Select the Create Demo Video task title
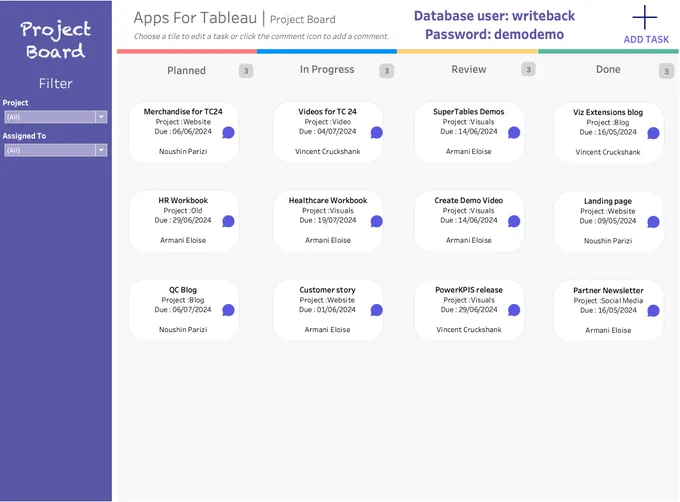This screenshot has height=502, width=680. tap(469, 200)
